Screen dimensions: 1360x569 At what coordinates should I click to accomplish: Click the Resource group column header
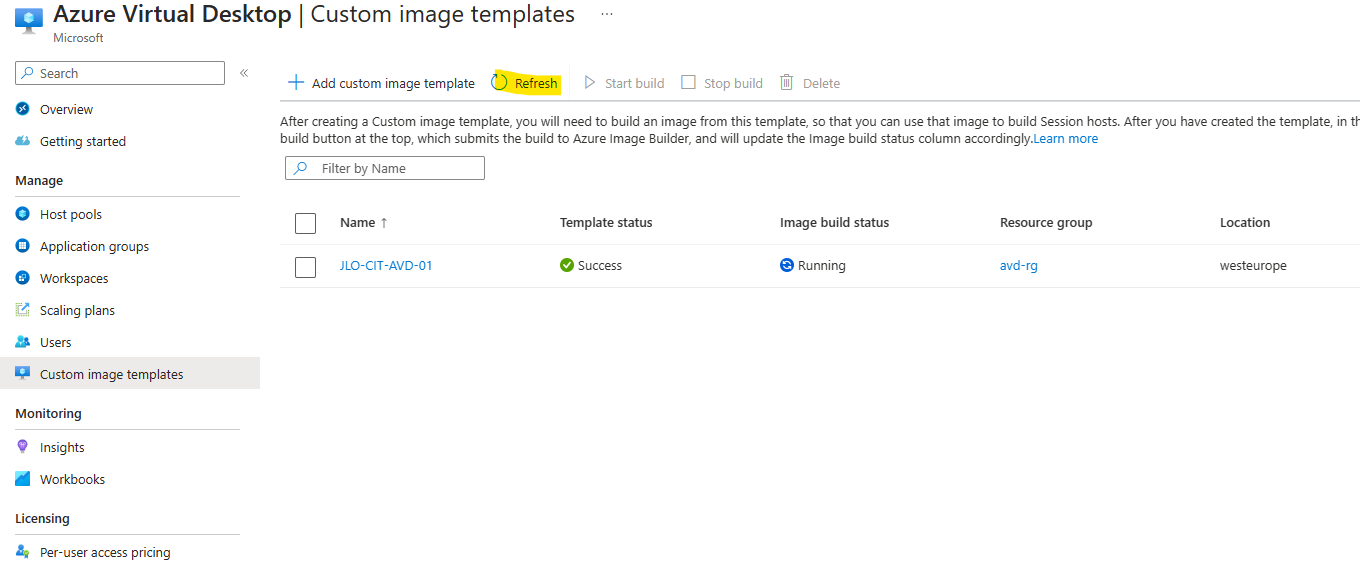pos(1046,223)
